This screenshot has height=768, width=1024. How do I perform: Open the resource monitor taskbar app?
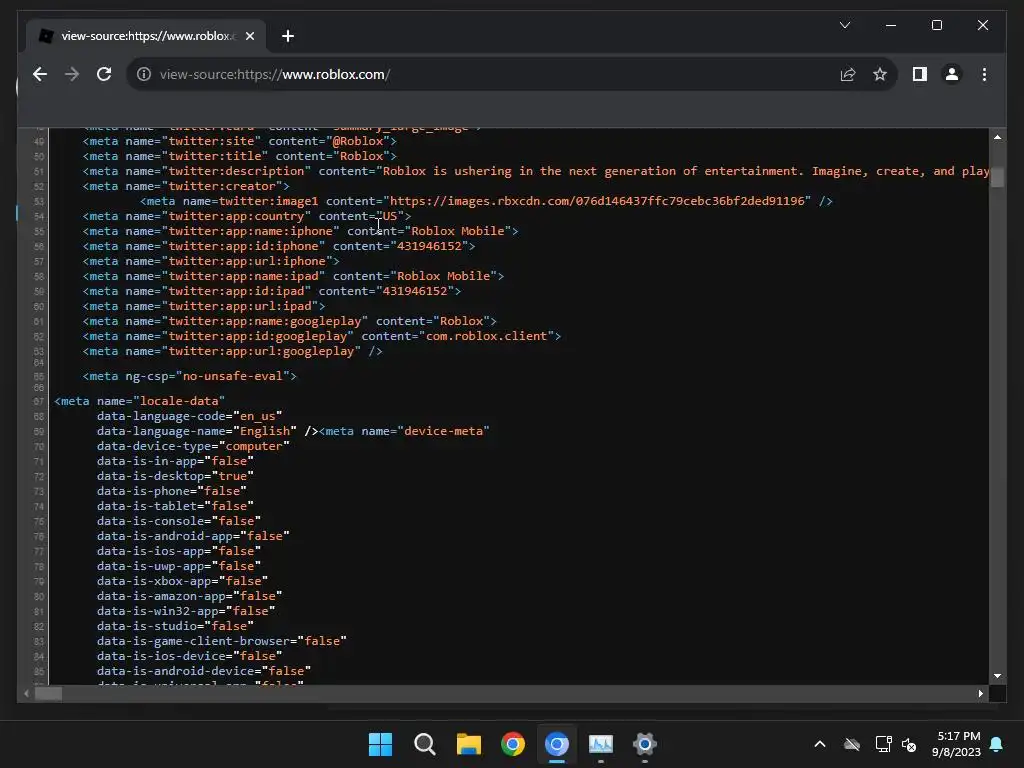click(601, 744)
